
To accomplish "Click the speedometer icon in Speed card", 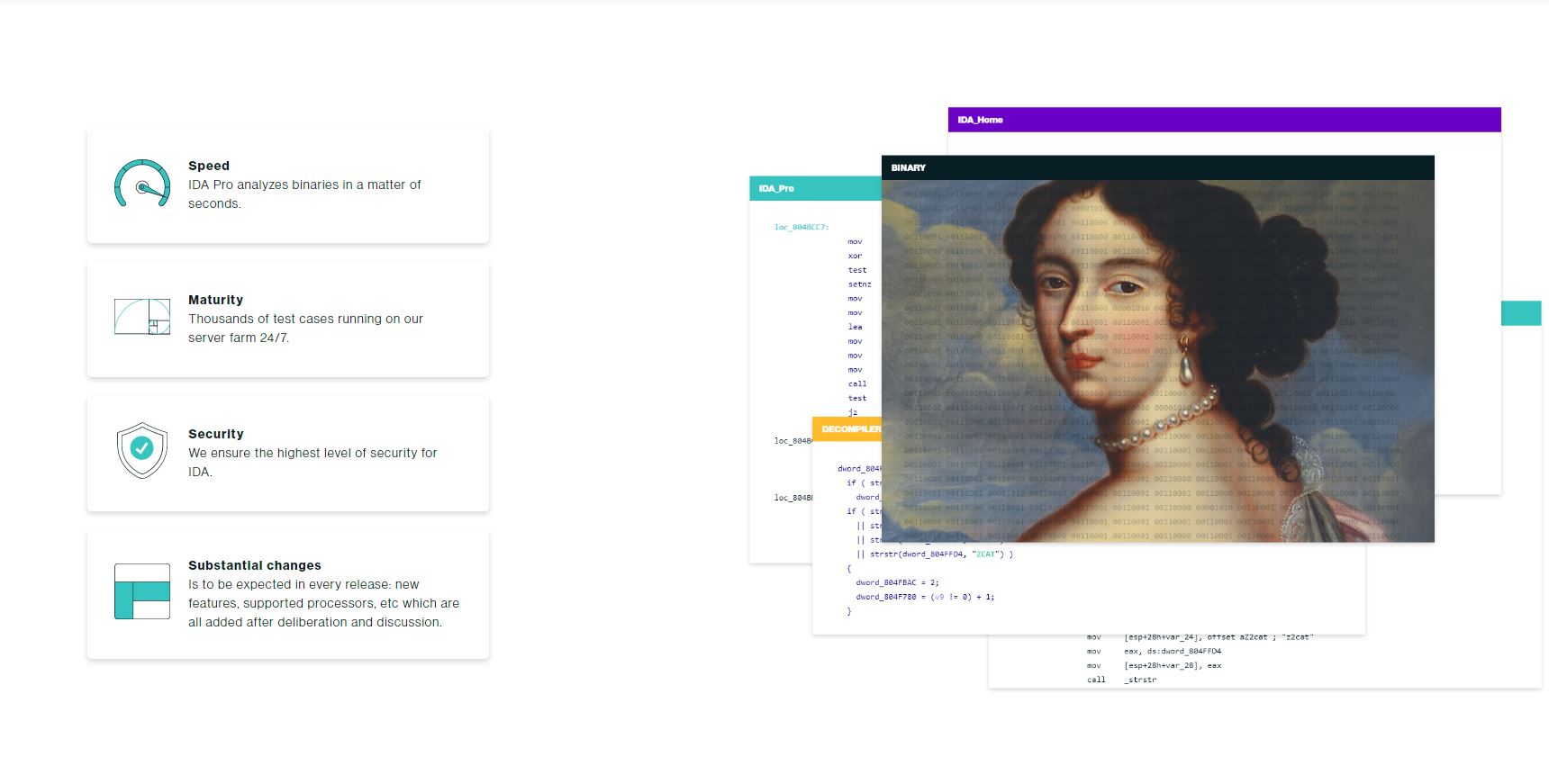I will pyautogui.click(x=142, y=184).
